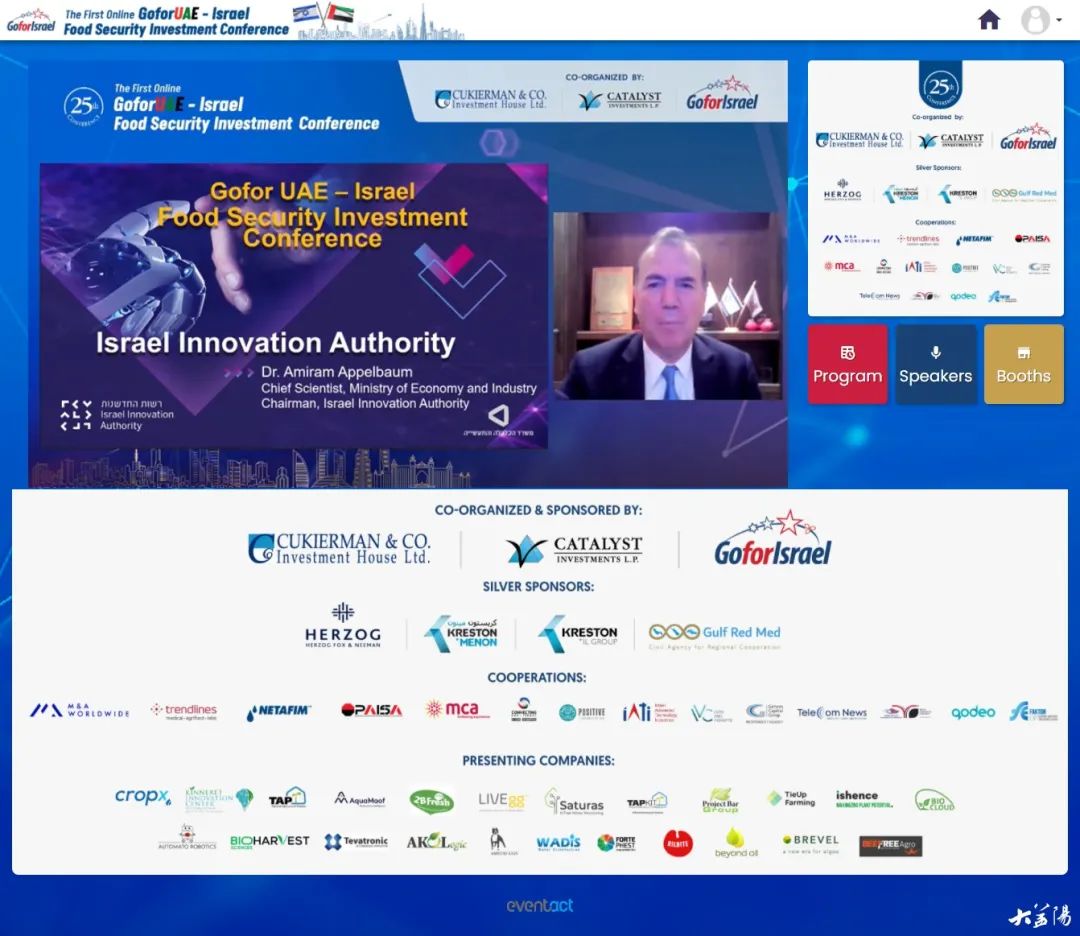Image resolution: width=1080 pixels, height=936 pixels.
Task: Select AquaMaof presenting company logo
Action: [360, 799]
